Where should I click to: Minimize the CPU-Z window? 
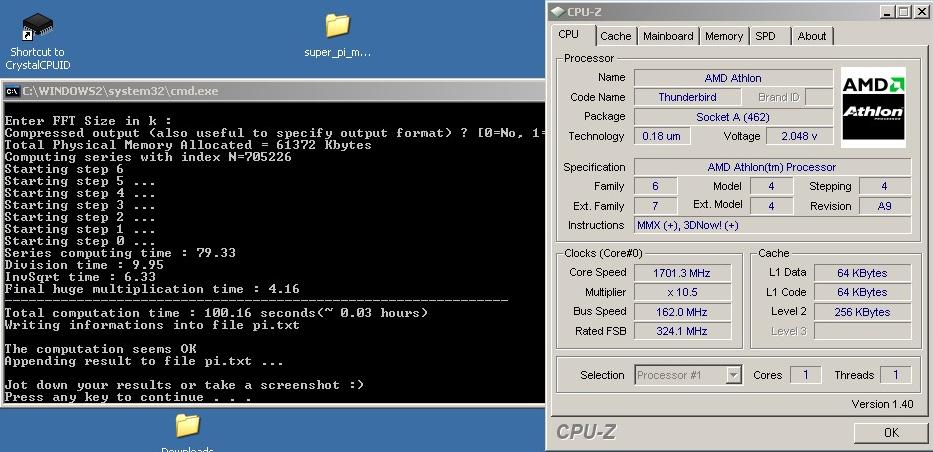click(889, 12)
